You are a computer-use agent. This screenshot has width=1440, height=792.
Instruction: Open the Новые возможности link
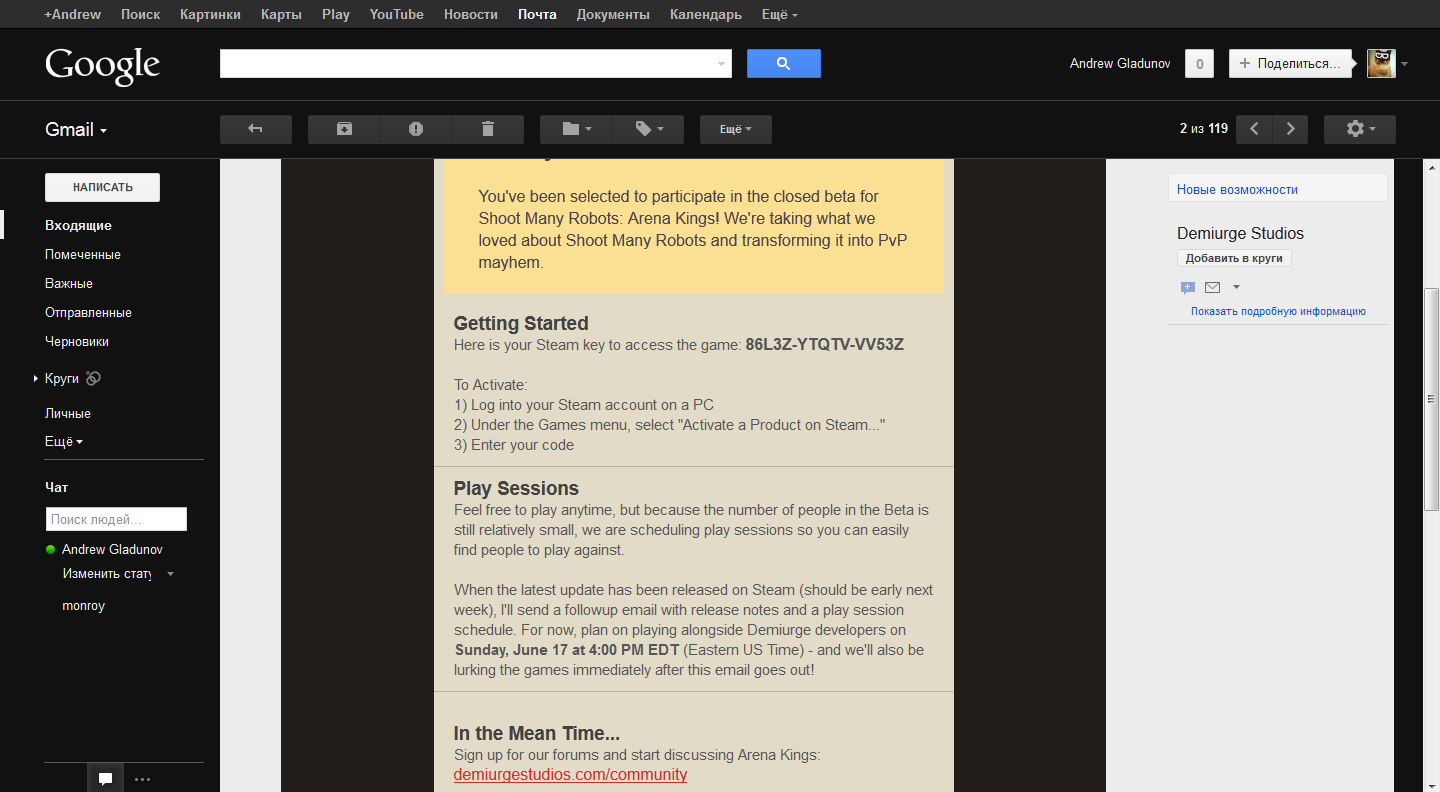click(x=1237, y=189)
